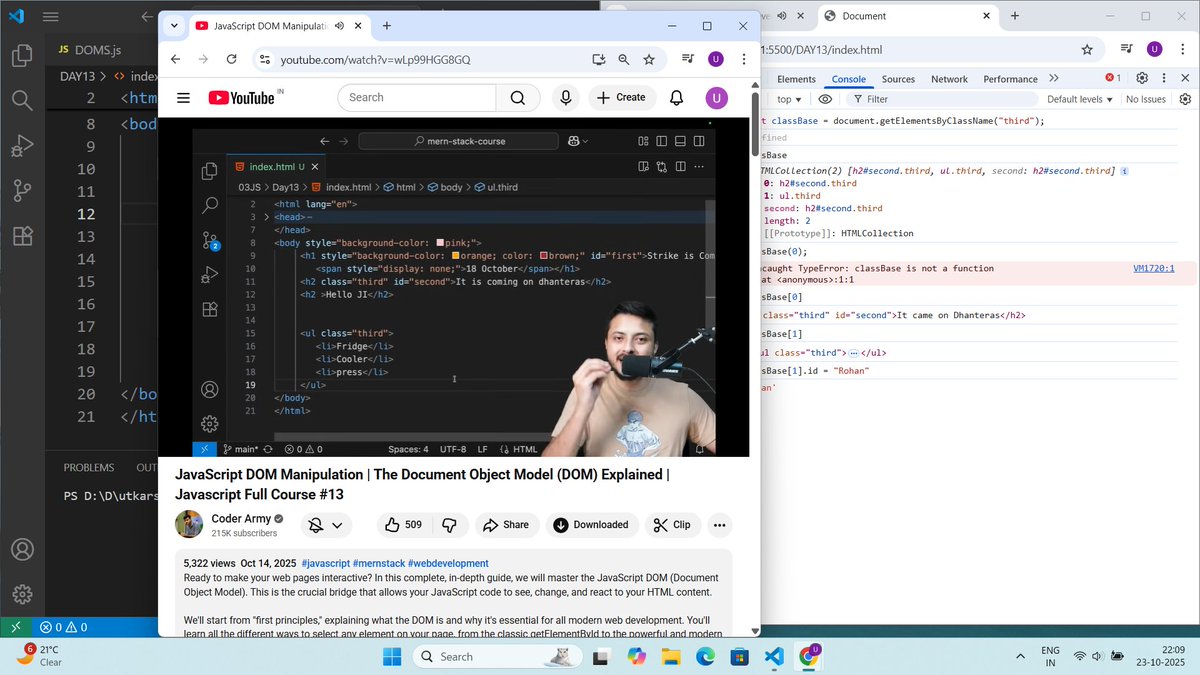
Task: Bookmark the YouTube page with star
Action: (649, 60)
